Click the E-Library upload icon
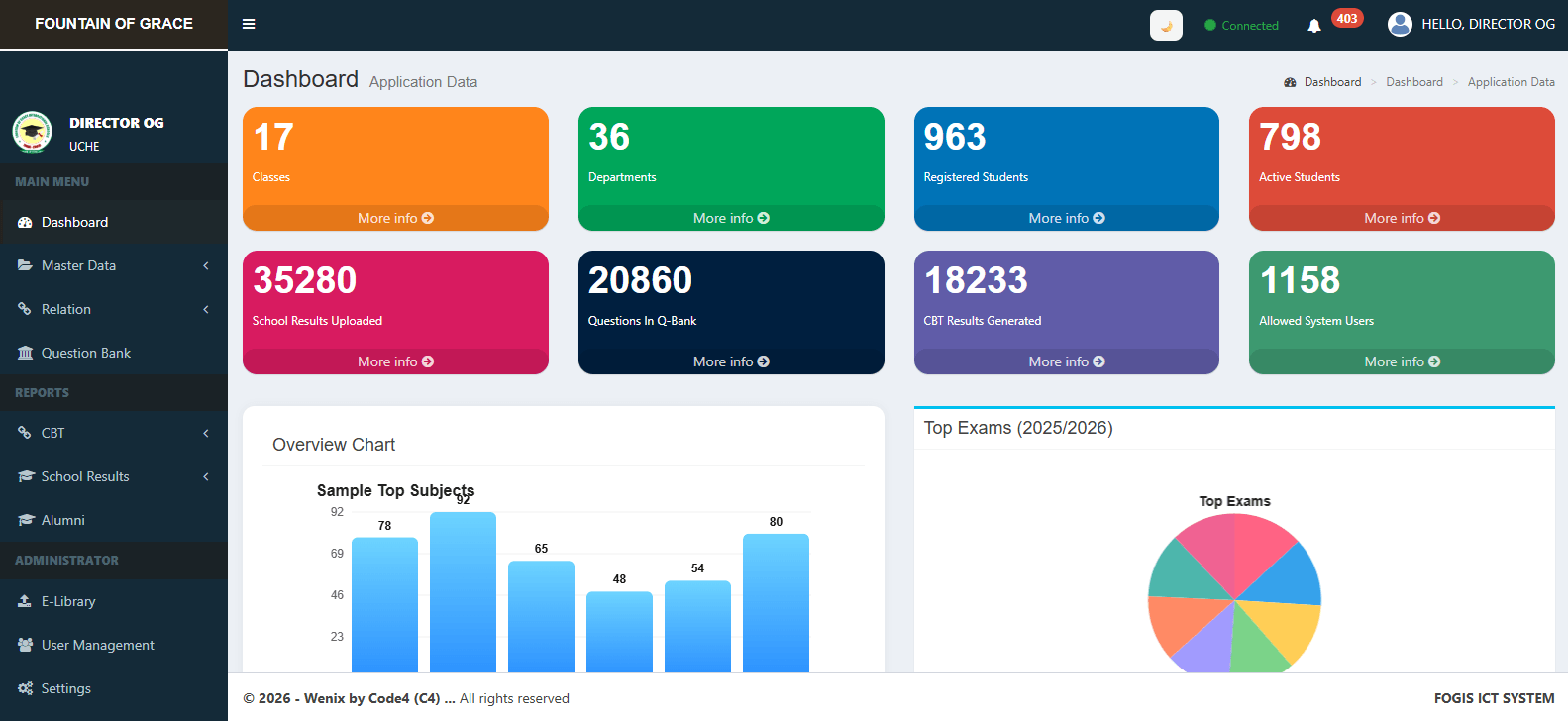 tap(25, 601)
